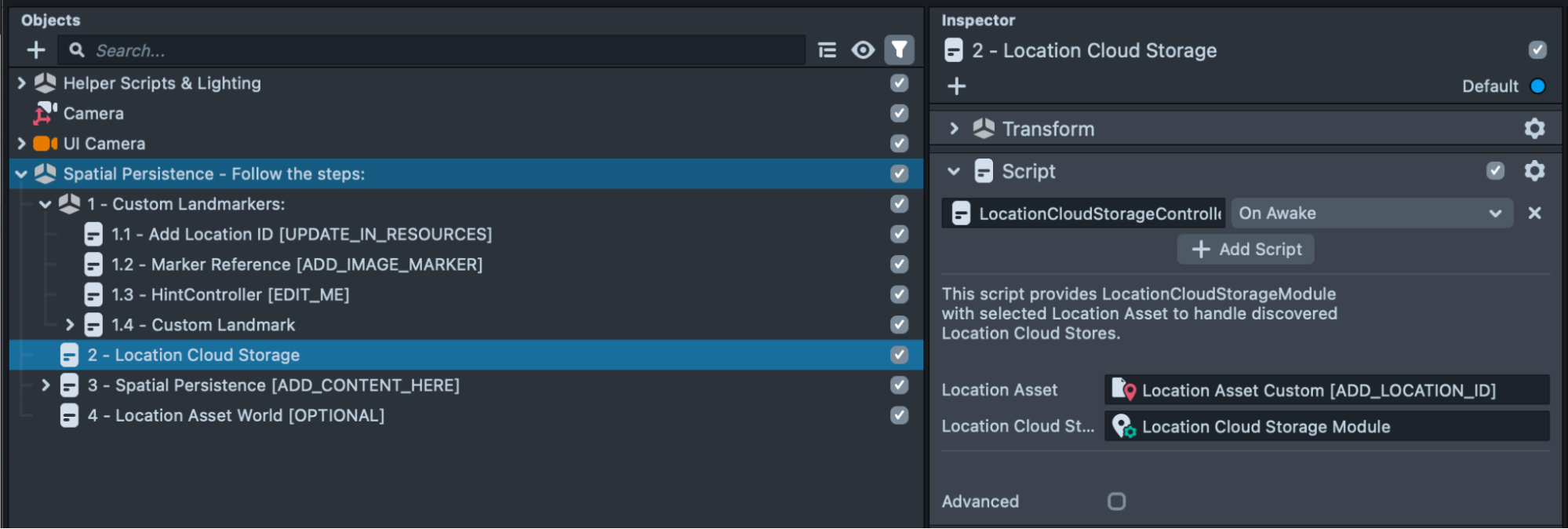Click the Camera object icon

click(45, 114)
